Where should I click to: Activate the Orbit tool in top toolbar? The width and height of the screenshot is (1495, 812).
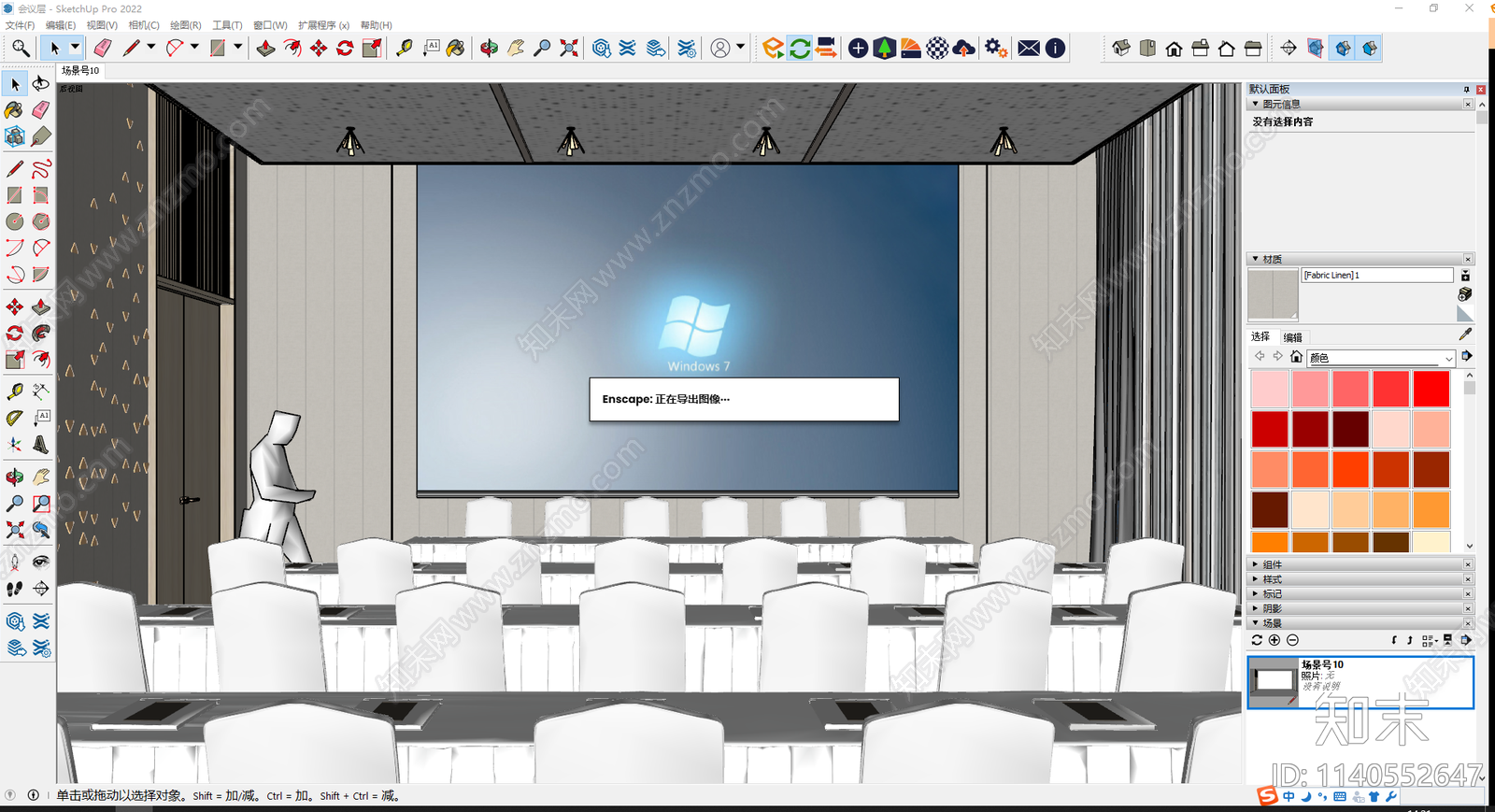click(x=489, y=48)
